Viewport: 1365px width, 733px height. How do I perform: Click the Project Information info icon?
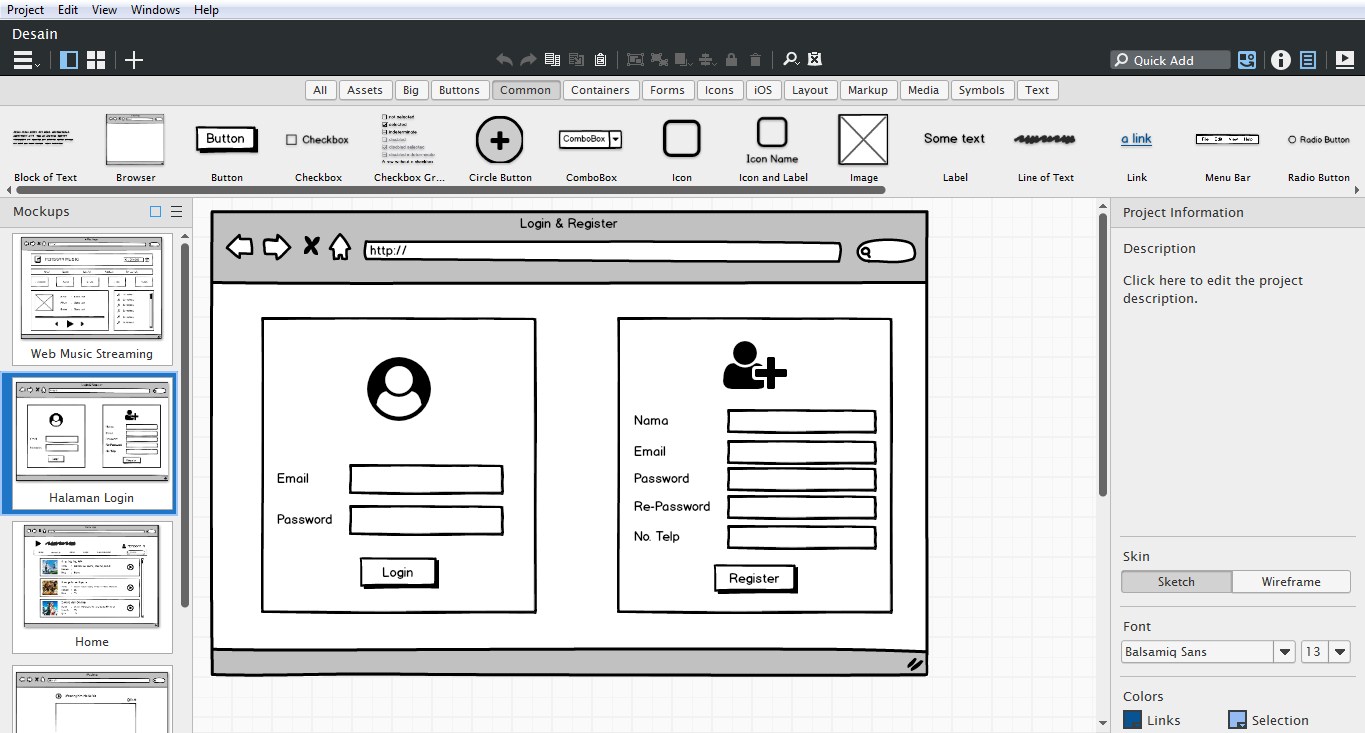point(1281,60)
